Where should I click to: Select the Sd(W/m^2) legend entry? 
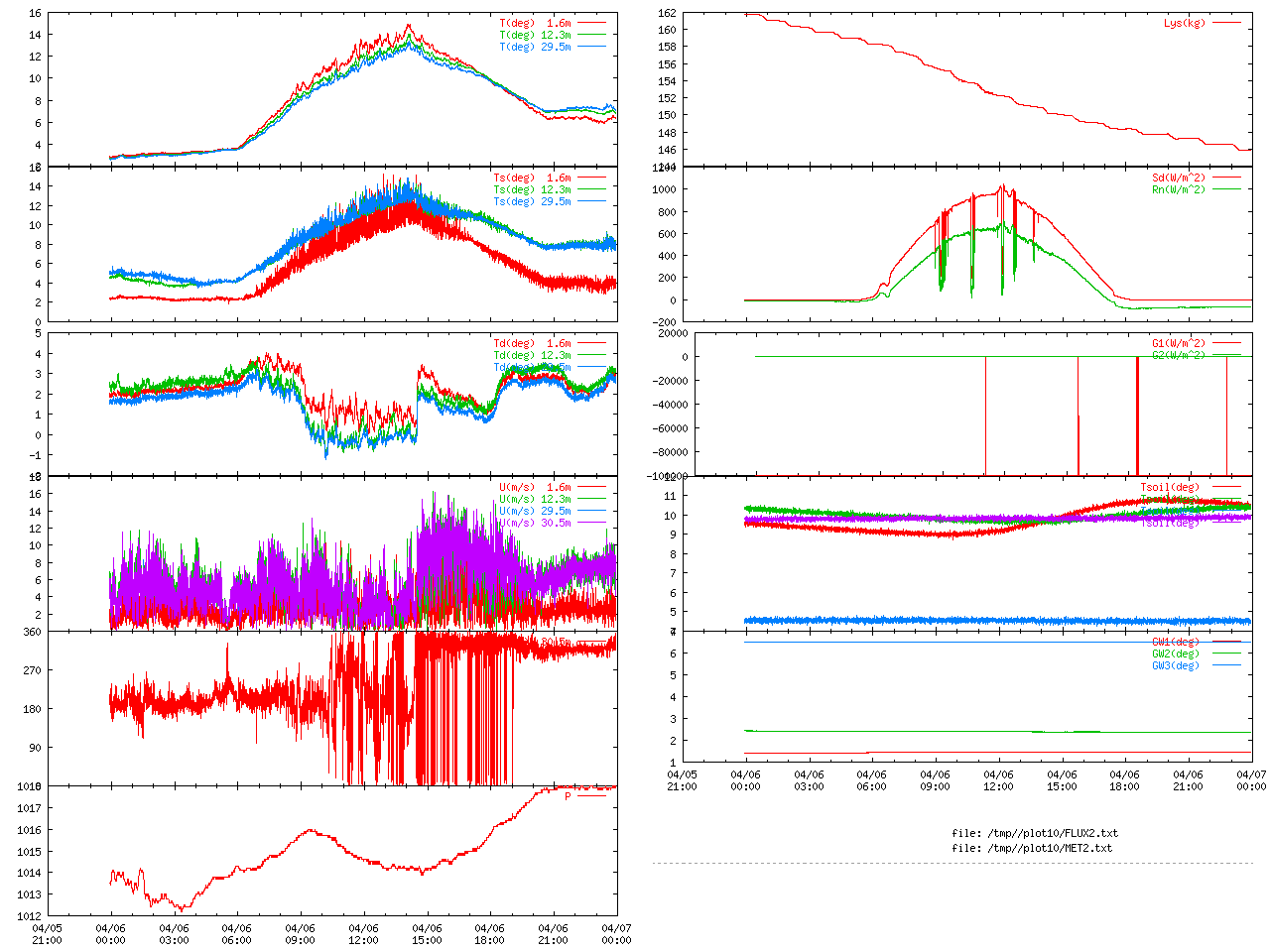pyautogui.click(x=1178, y=178)
